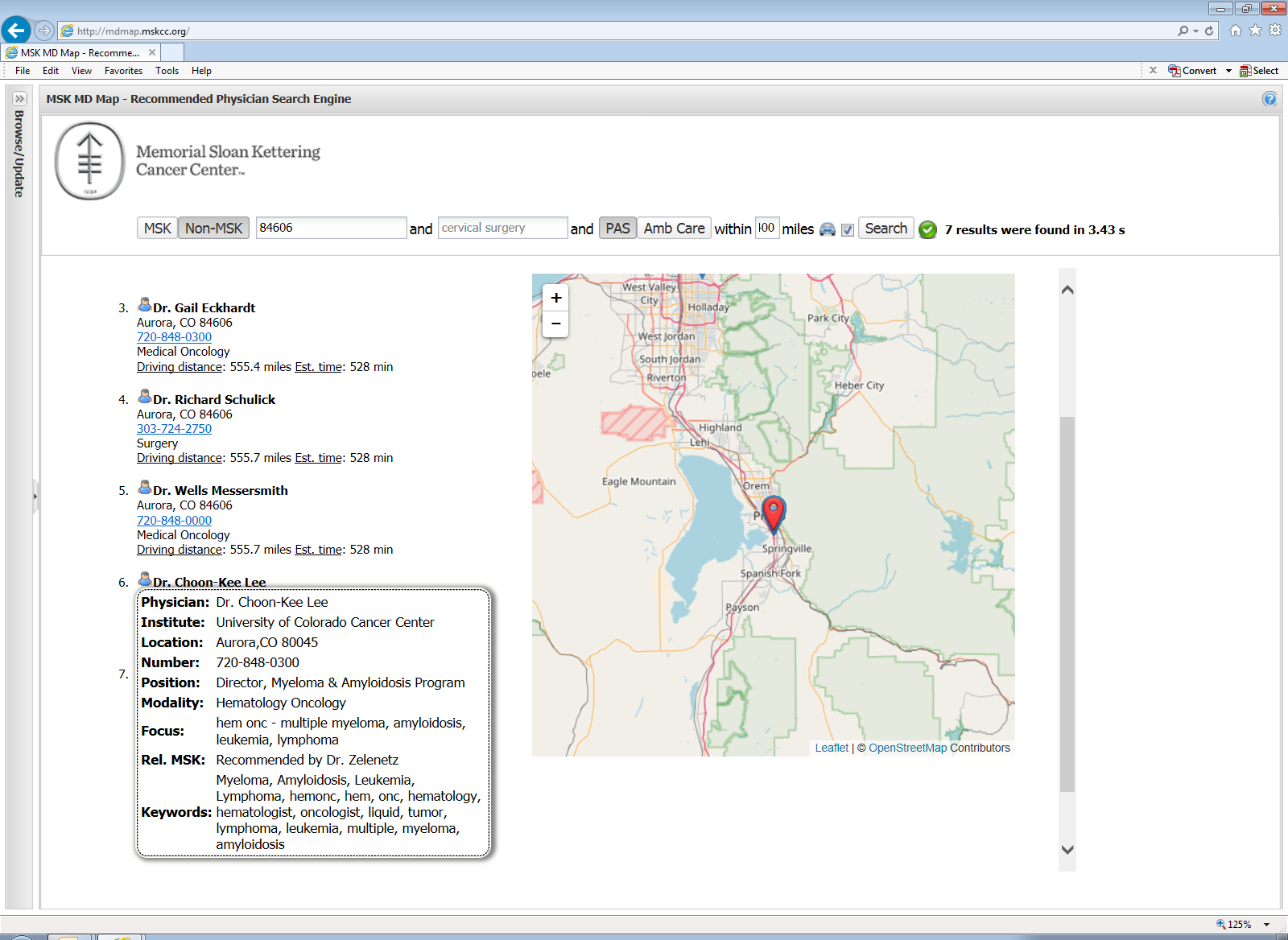Call Dr. Eckhardt's number 720-848-0300
This screenshot has height=940, width=1288.
174,337
